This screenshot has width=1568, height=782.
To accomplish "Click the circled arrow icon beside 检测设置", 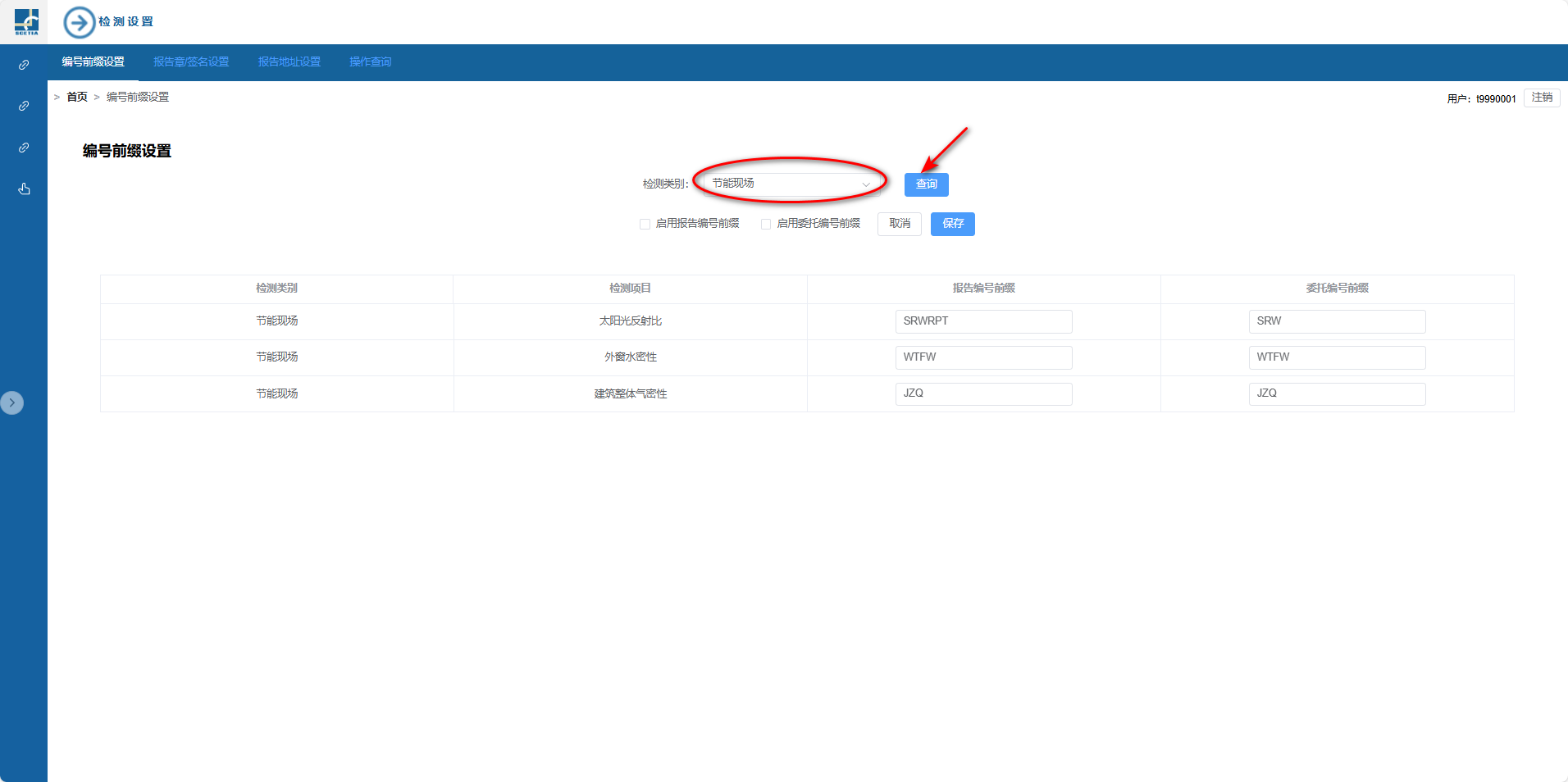I will [x=80, y=22].
